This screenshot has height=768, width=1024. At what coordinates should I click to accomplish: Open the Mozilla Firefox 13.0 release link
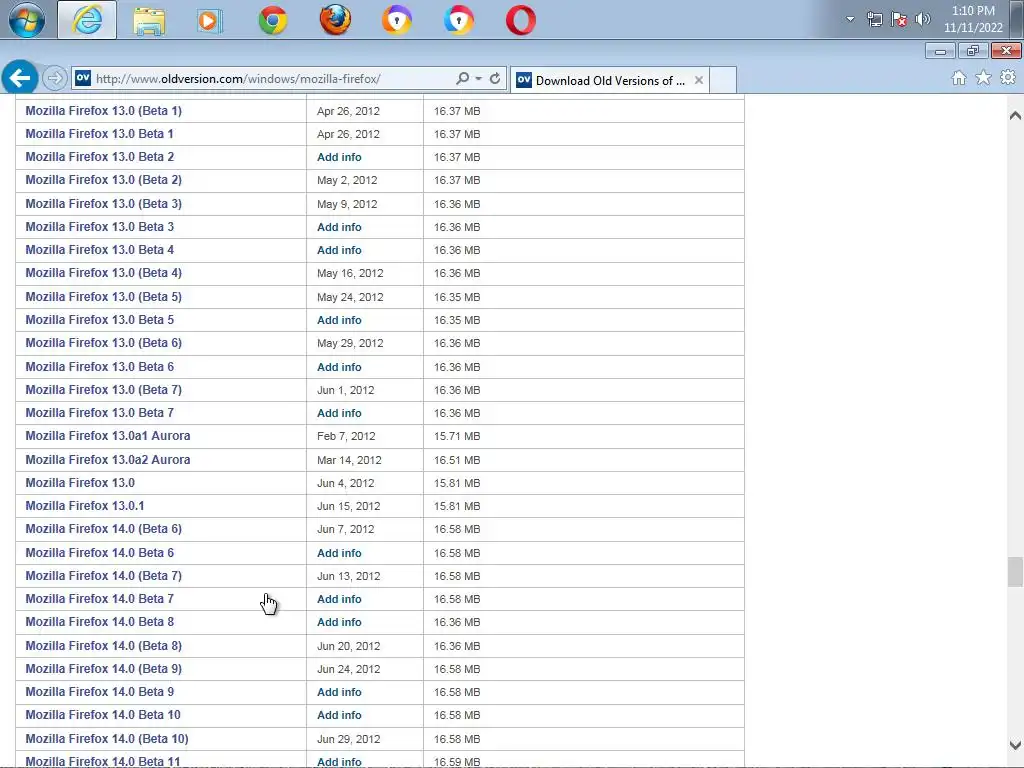pos(80,482)
